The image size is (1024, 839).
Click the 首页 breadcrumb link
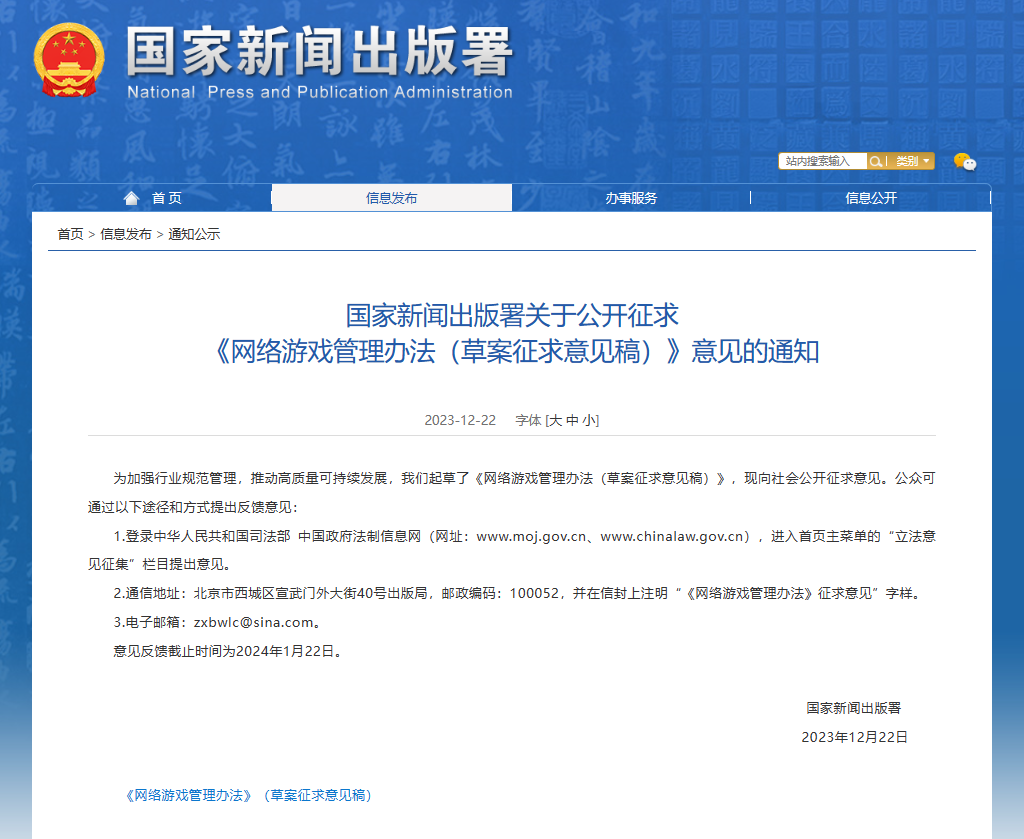click(71, 234)
